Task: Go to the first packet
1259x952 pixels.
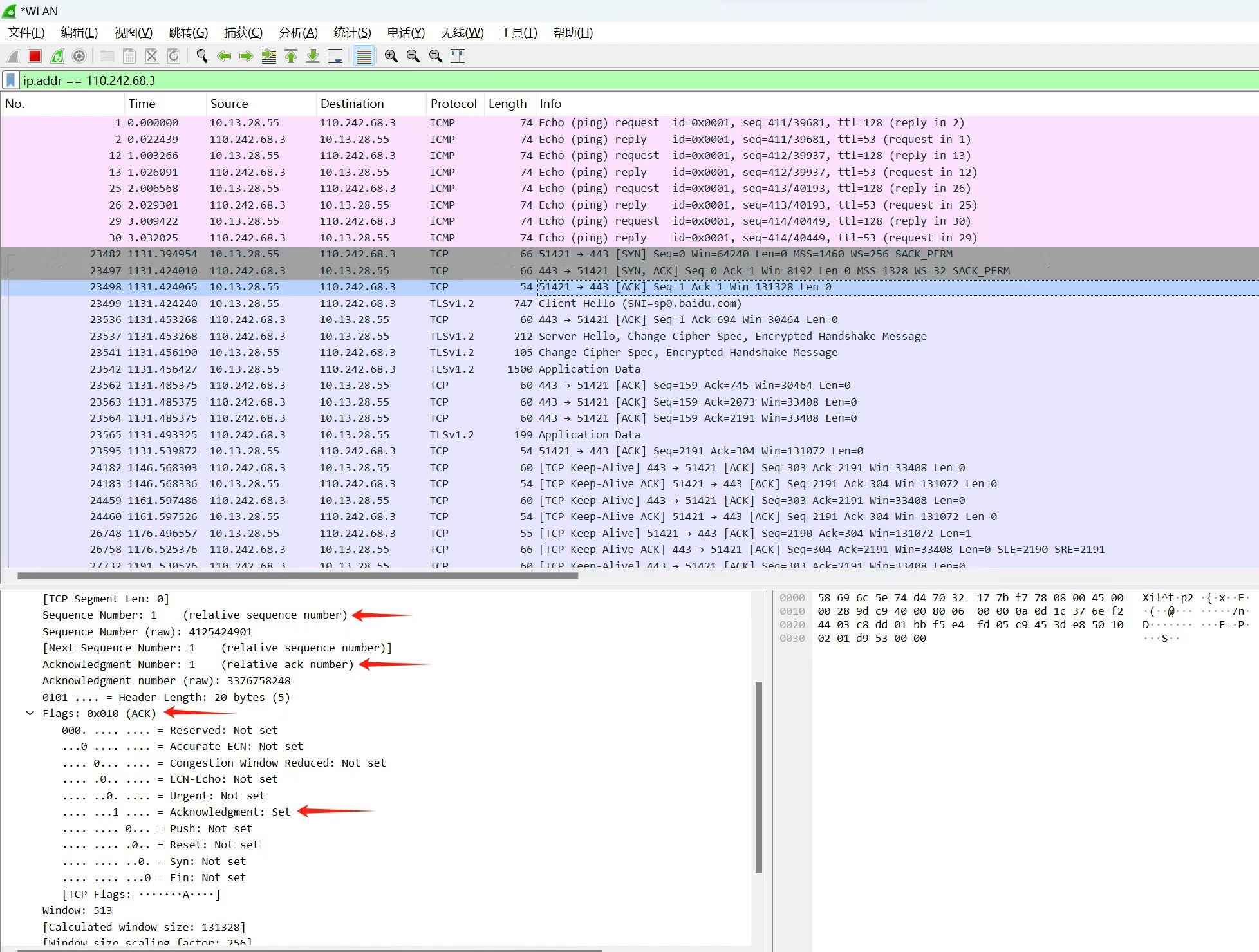Action: (291, 57)
